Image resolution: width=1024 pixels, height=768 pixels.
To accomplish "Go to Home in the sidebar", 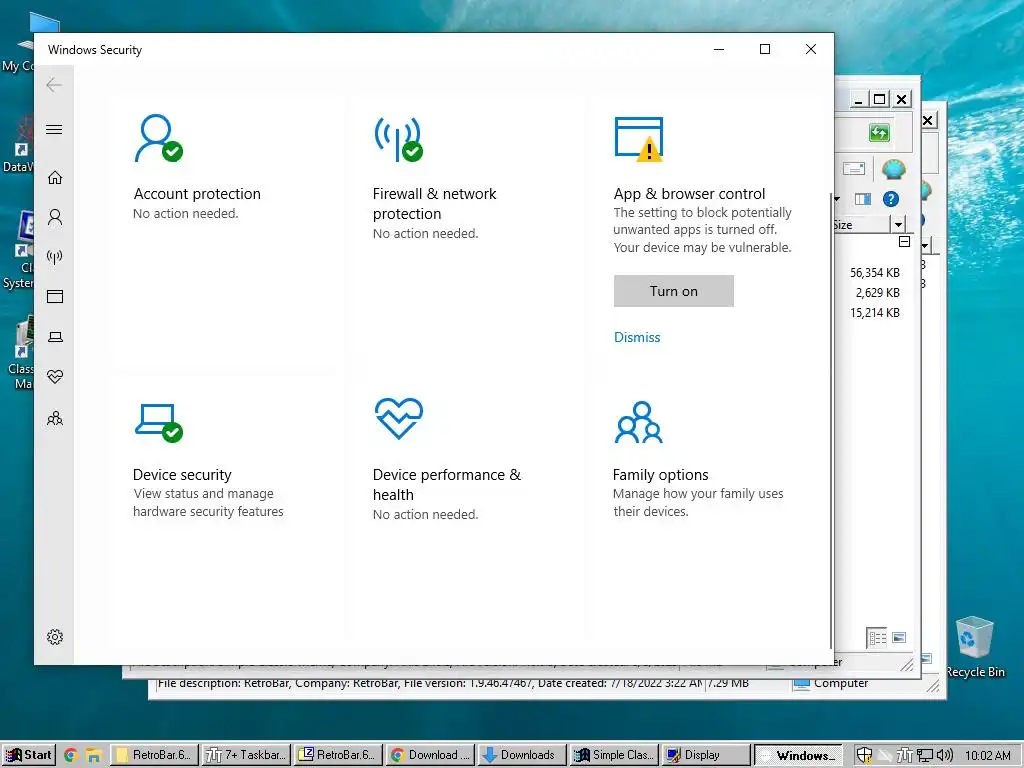I will click(55, 177).
